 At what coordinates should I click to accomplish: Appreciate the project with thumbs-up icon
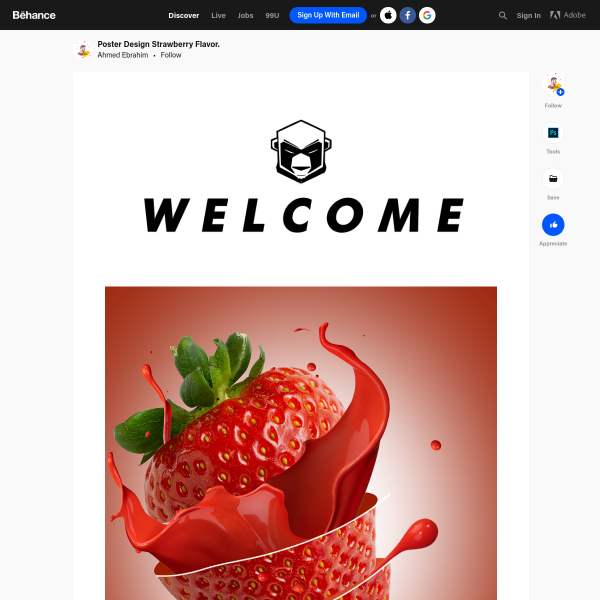pos(553,225)
